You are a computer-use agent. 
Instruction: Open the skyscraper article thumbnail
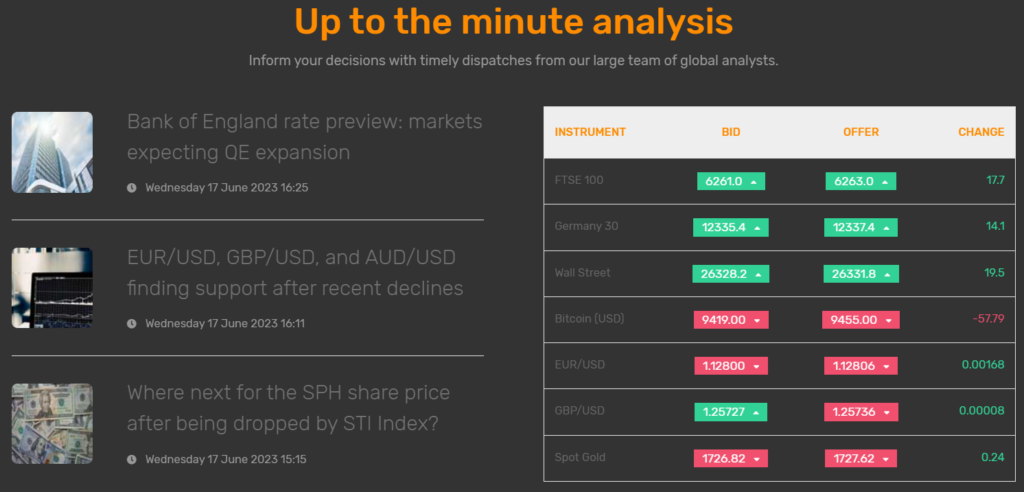tap(52, 152)
